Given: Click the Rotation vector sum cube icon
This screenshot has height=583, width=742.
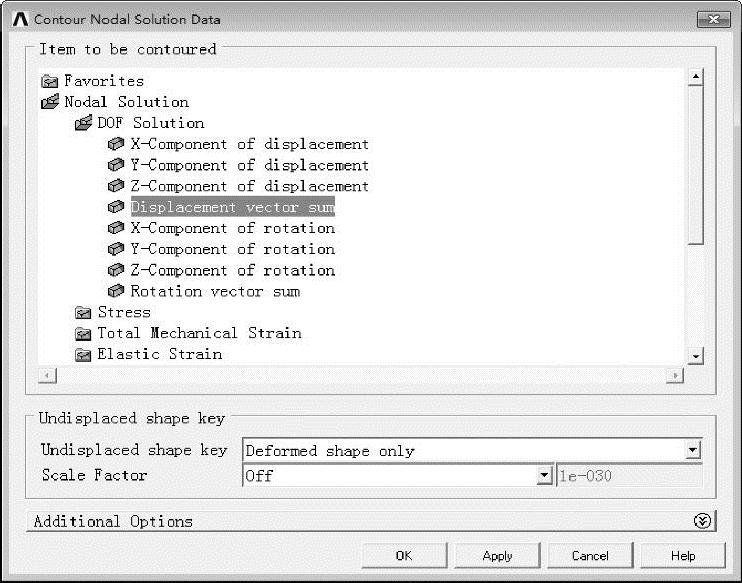Looking at the screenshot, I should 116,291.
